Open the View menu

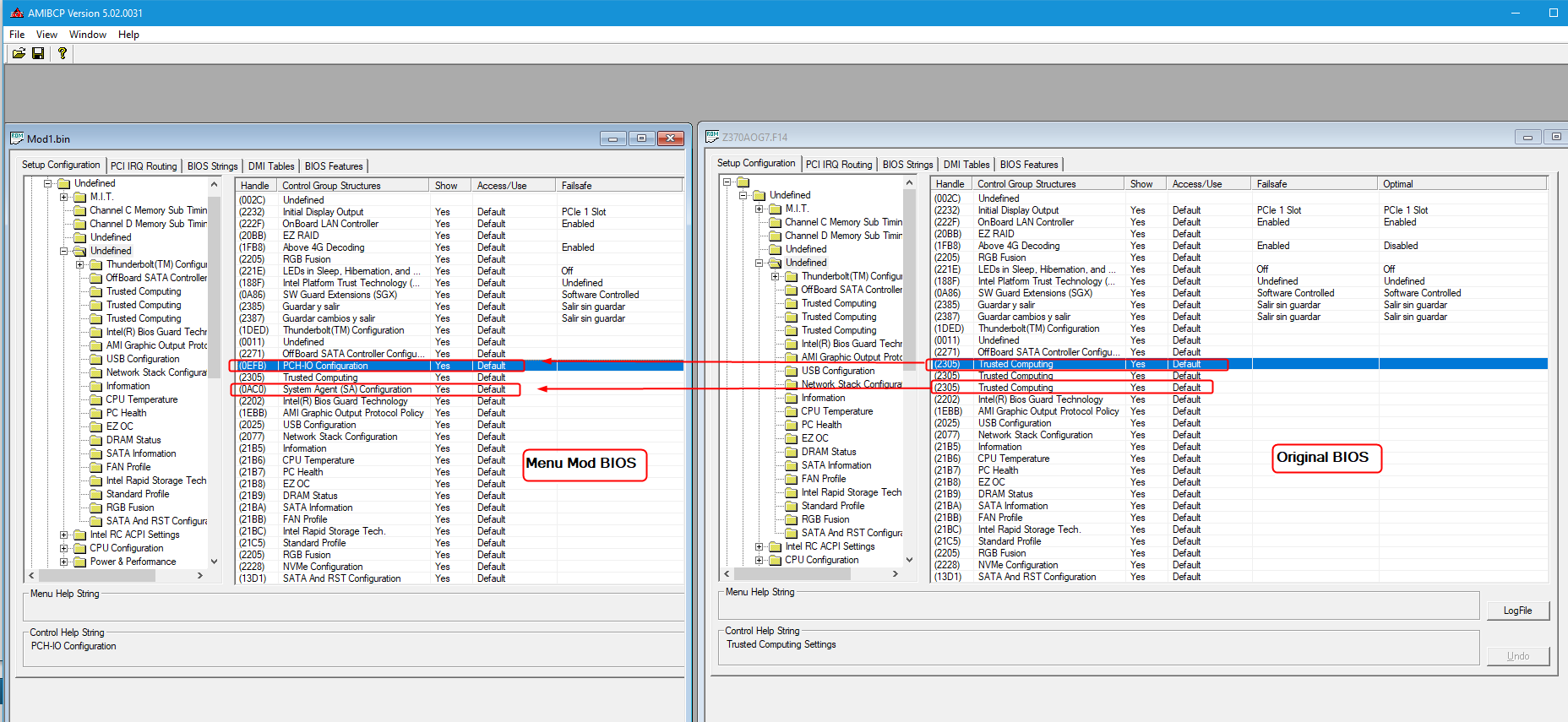(46, 35)
